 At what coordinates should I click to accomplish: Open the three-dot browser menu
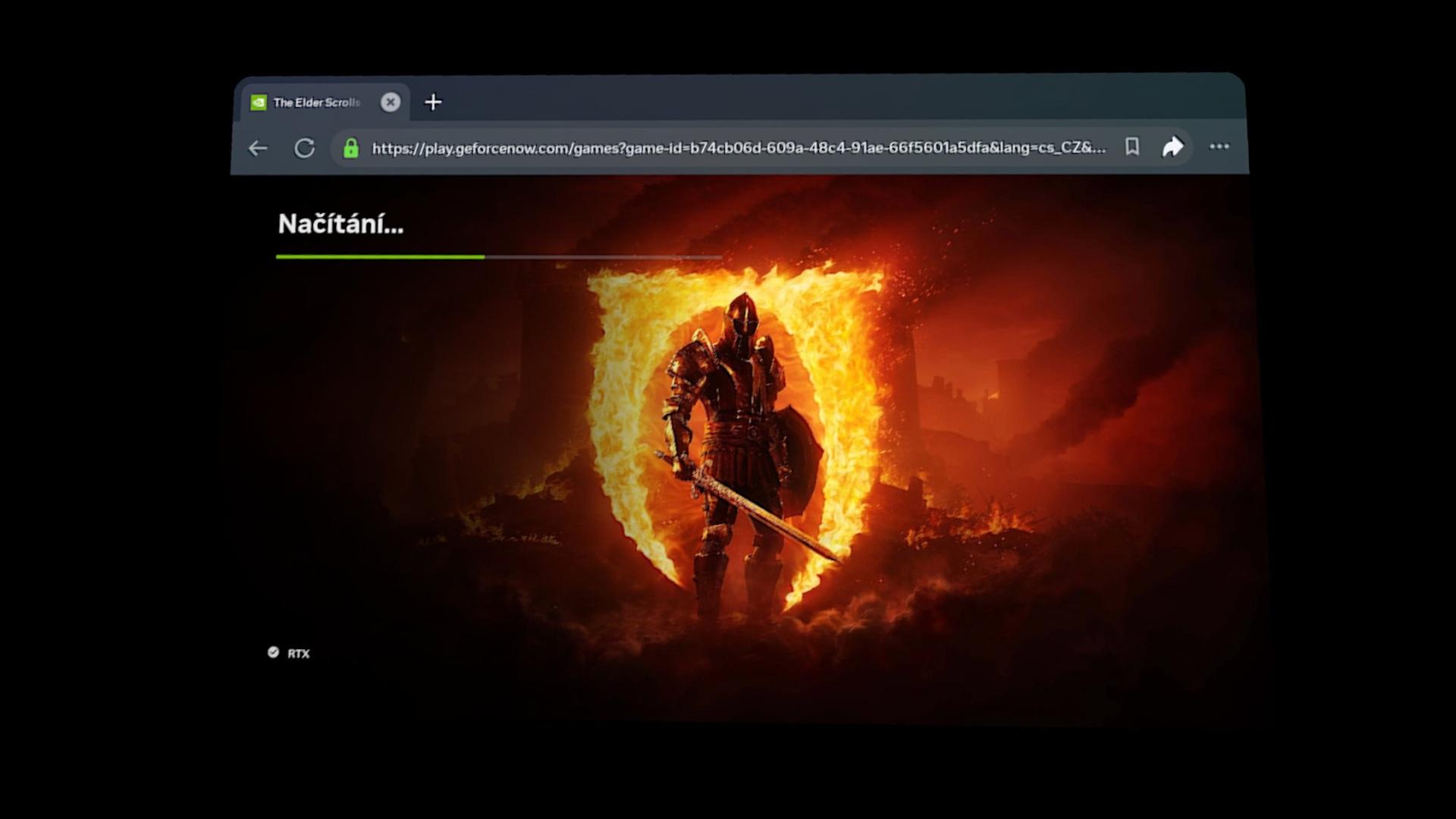click(x=1219, y=146)
